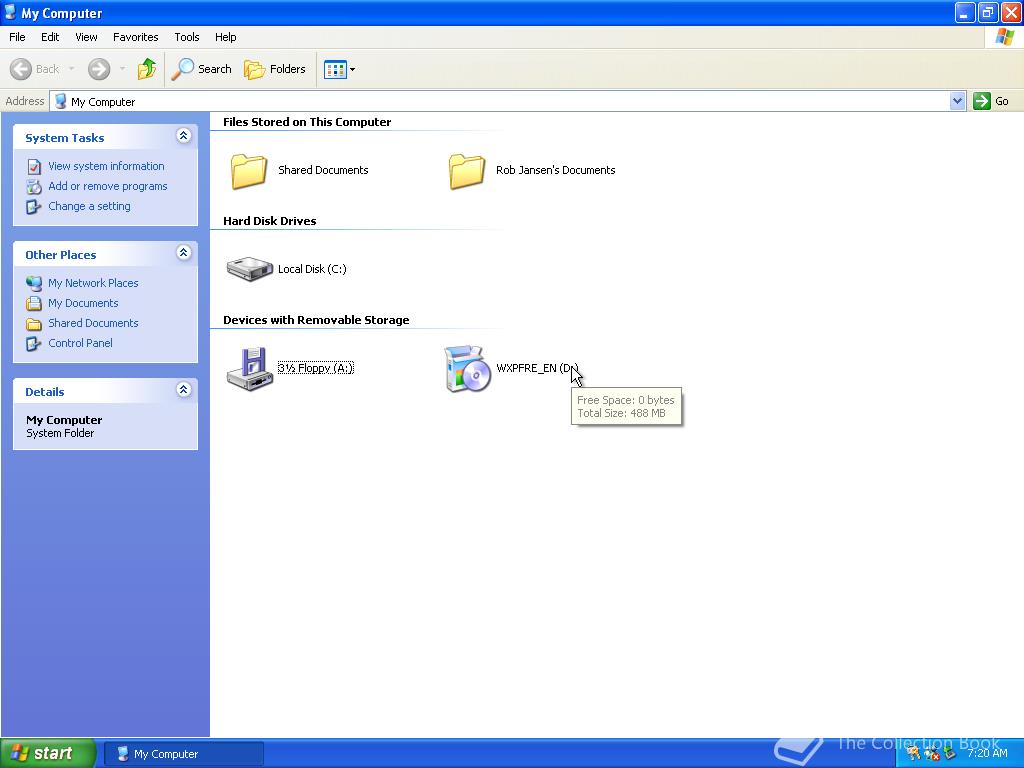This screenshot has height=768, width=1024.
Task: Select Rob Jansen's Documents folder icon
Action: (466, 170)
